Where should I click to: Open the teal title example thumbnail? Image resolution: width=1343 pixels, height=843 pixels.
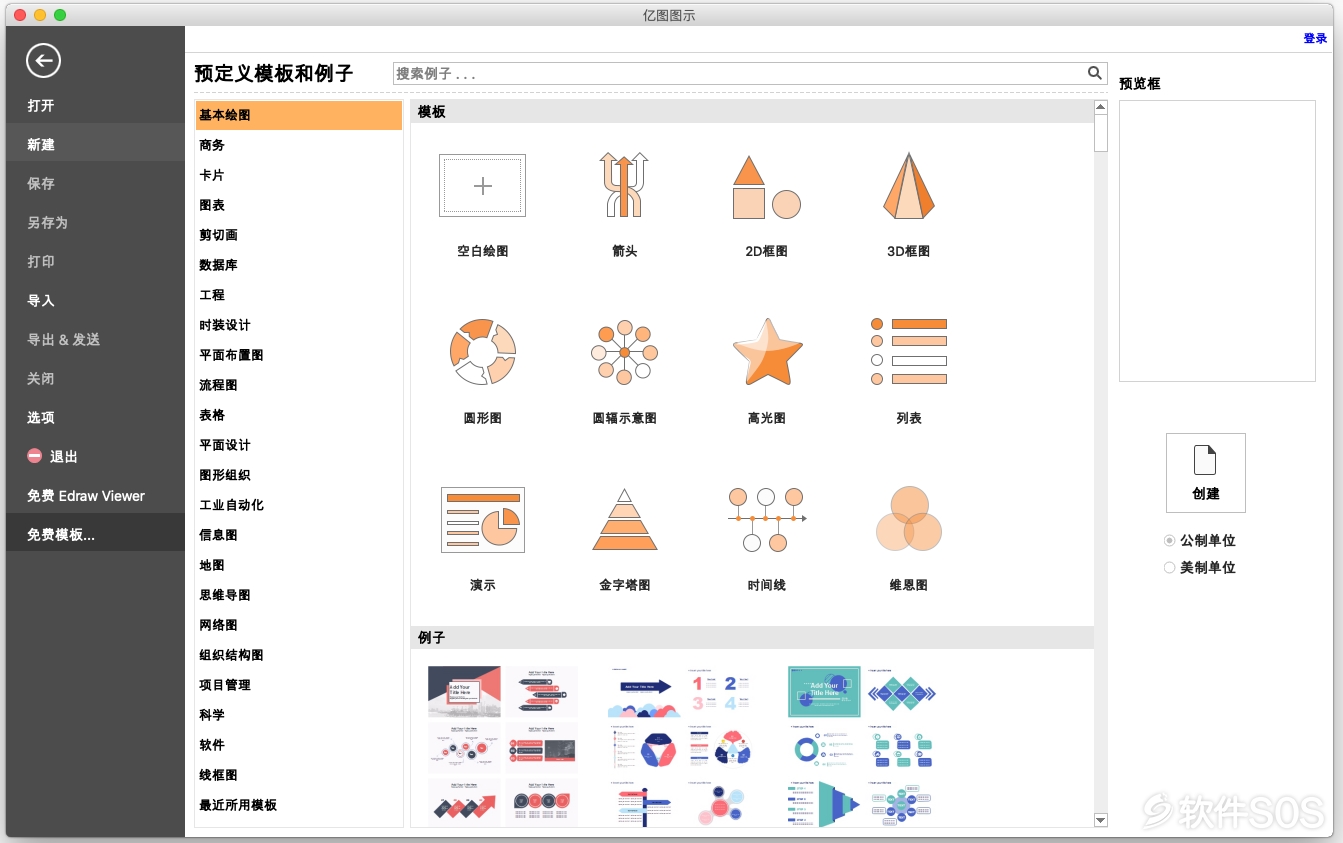click(x=861, y=745)
